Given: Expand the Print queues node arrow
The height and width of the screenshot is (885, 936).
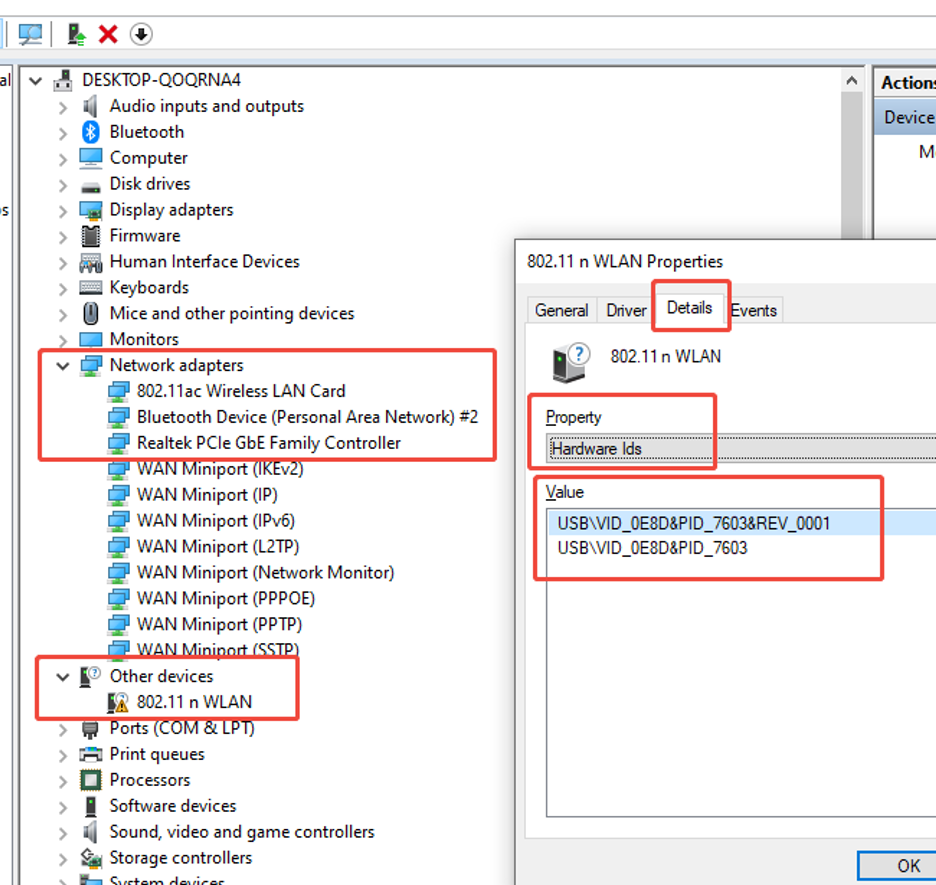Looking at the screenshot, I should (x=63, y=756).
